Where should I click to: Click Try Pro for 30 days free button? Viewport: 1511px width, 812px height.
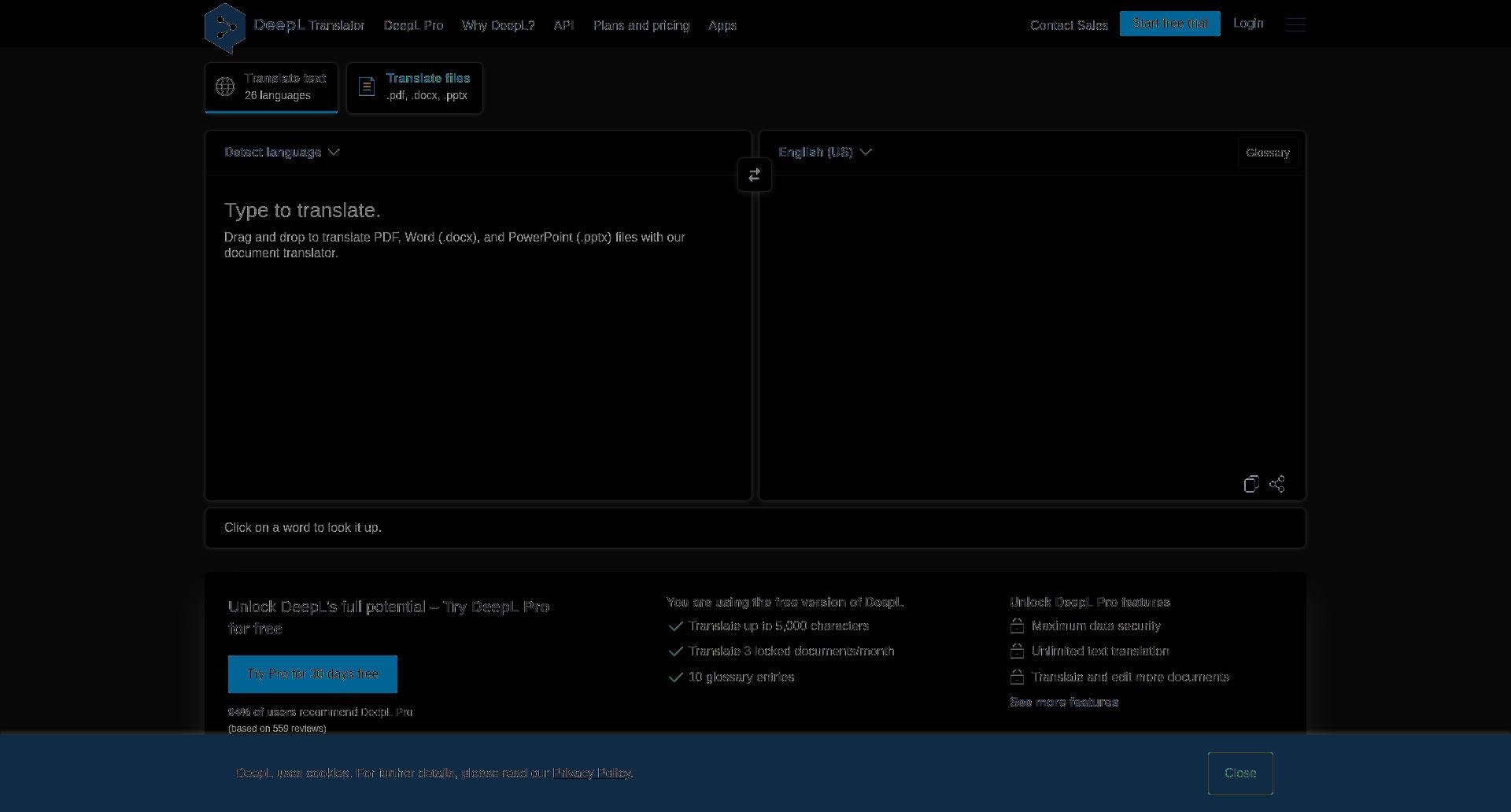point(312,674)
